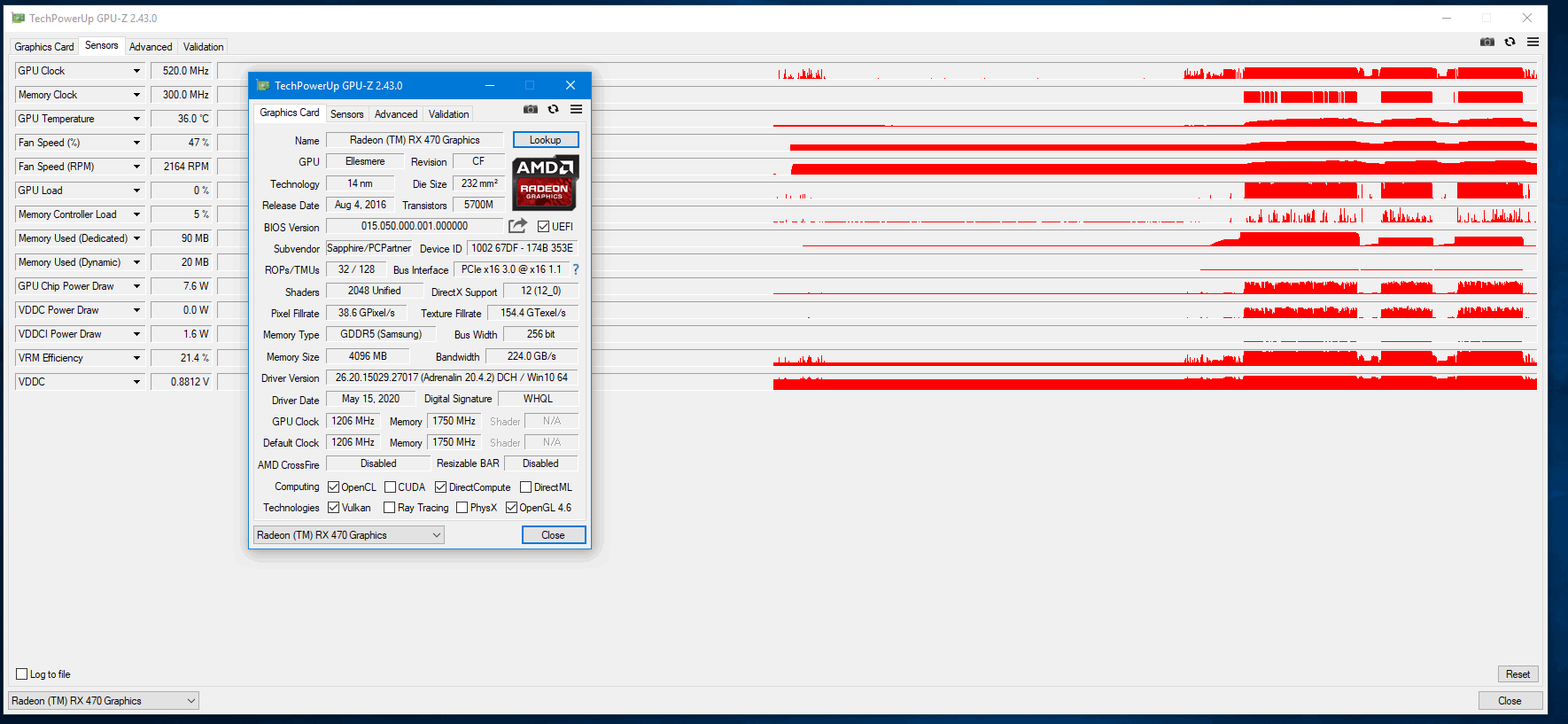Click the camera icon in the back Sensors window
The width and height of the screenshot is (1568, 724).
(1487, 42)
